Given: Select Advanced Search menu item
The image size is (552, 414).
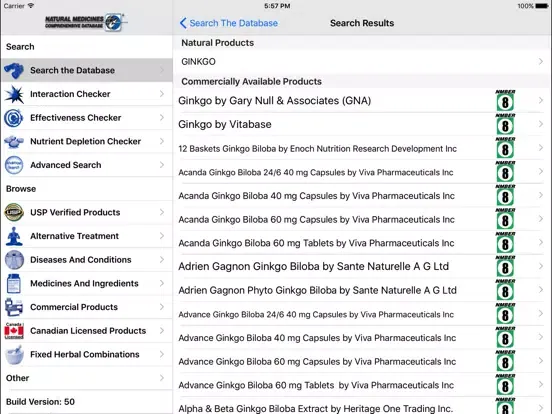Looking at the screenshot, I should [x=87, y=165].
